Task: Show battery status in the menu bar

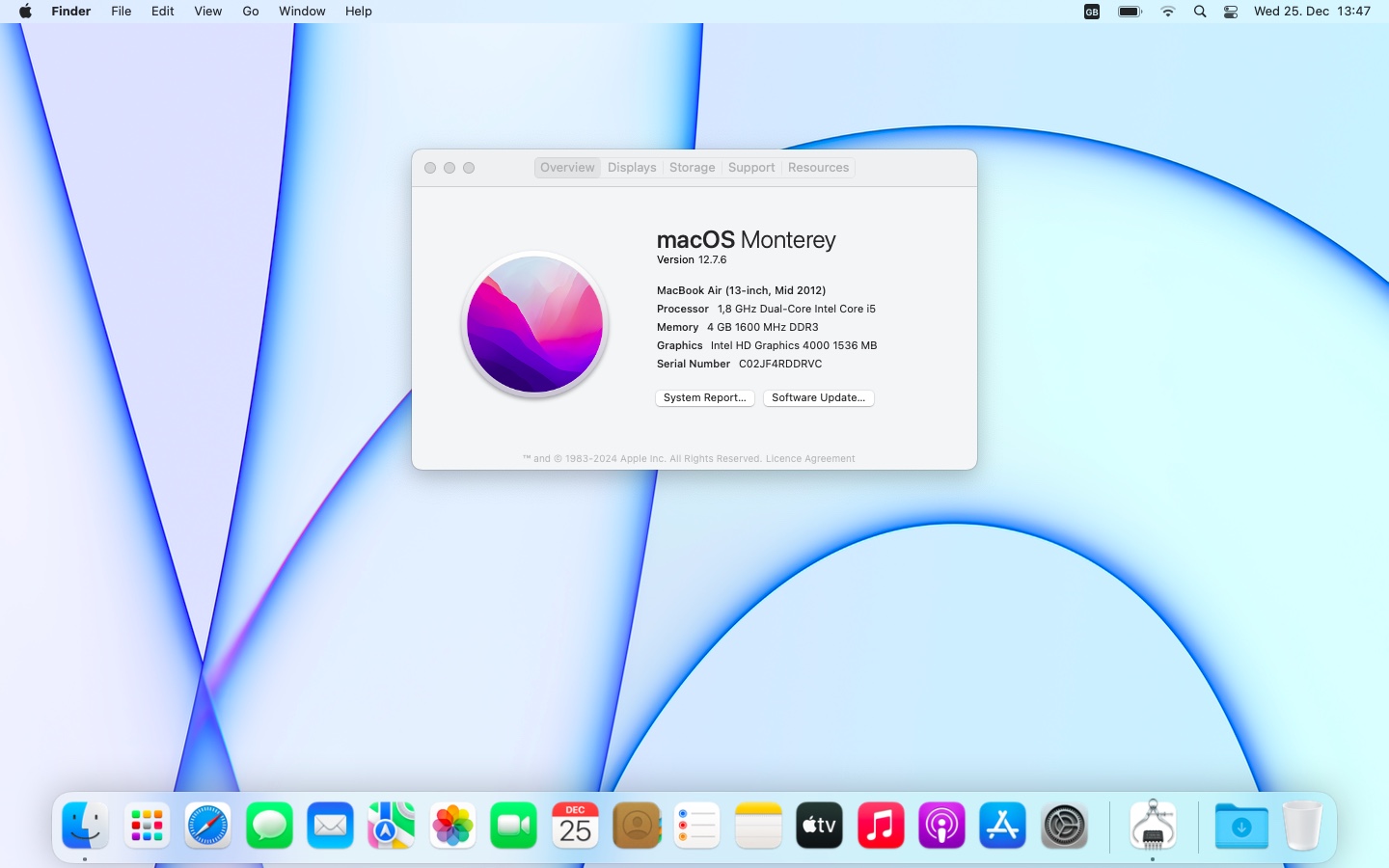Action: [x=1130, y=12]
